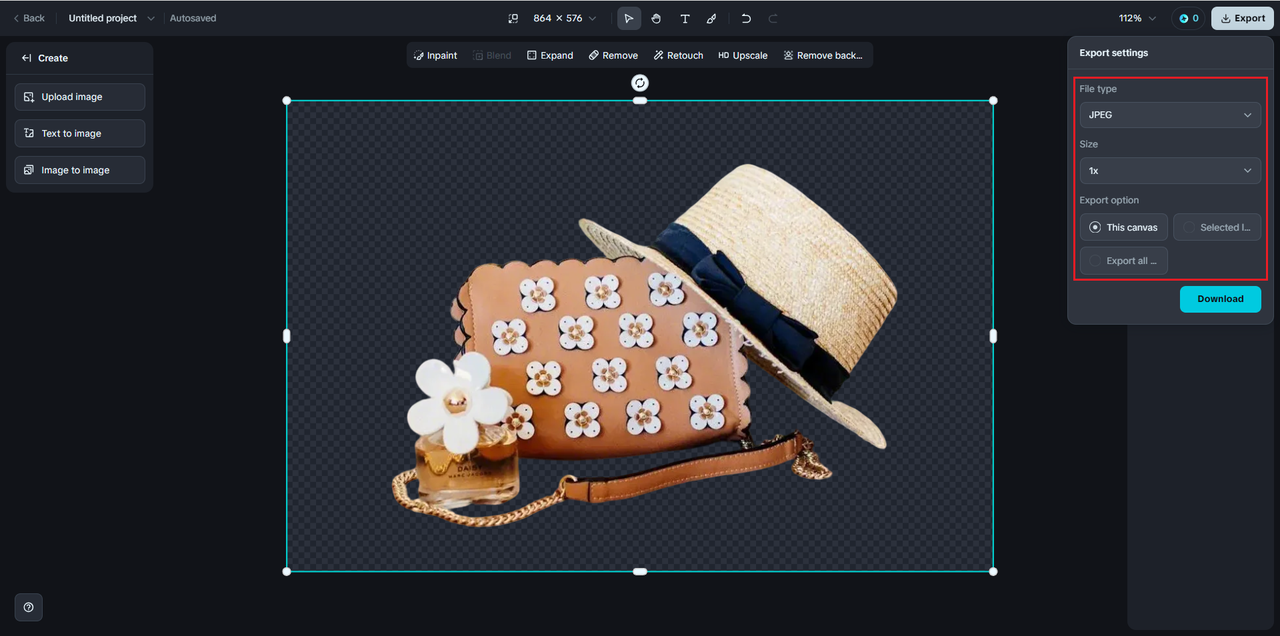Open the 864 × 576 canvas size dropdown
The height and width of the screenshot is (636, 1280).
[564, 18]
